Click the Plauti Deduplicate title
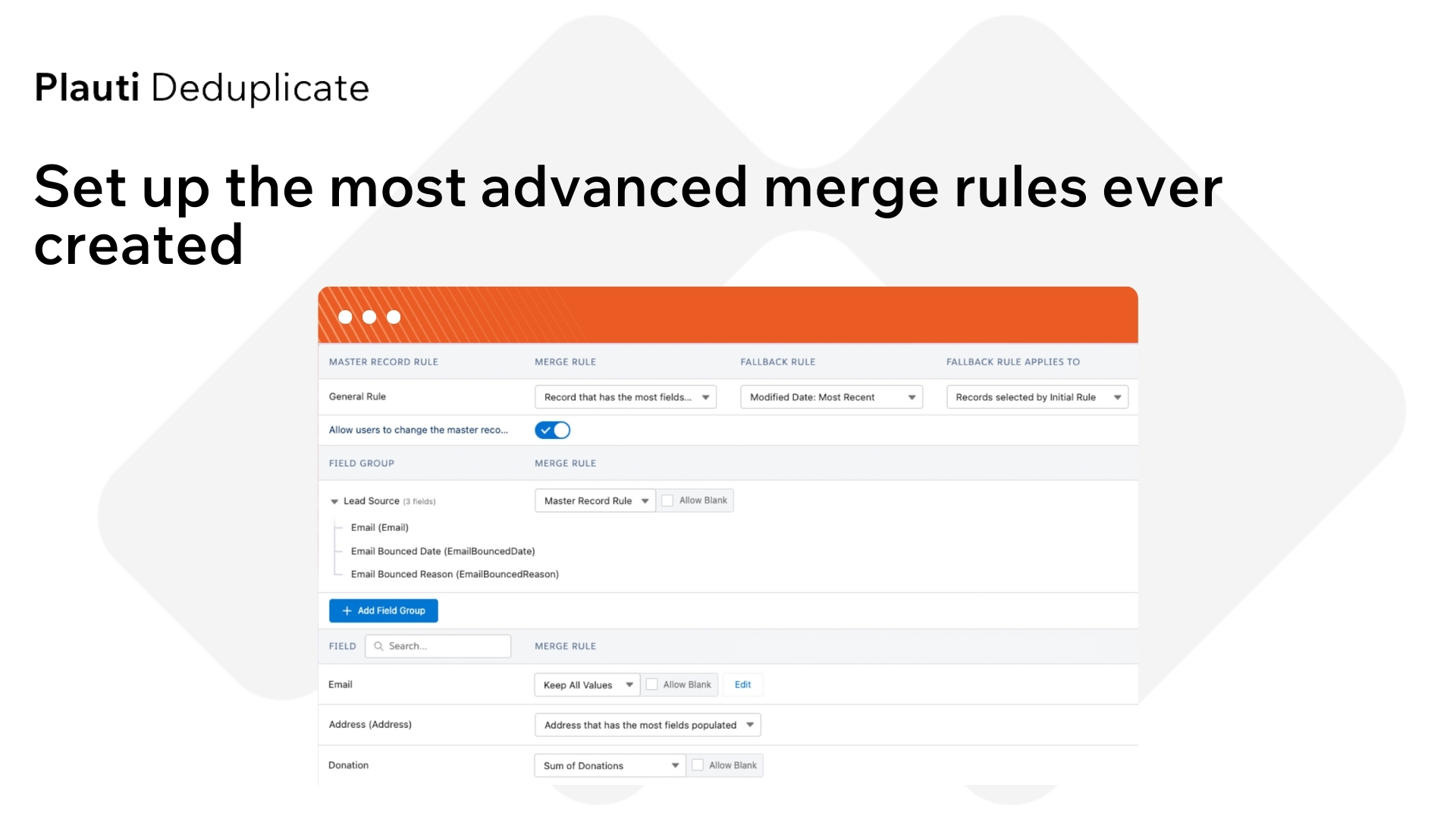 tap(202, 88)
